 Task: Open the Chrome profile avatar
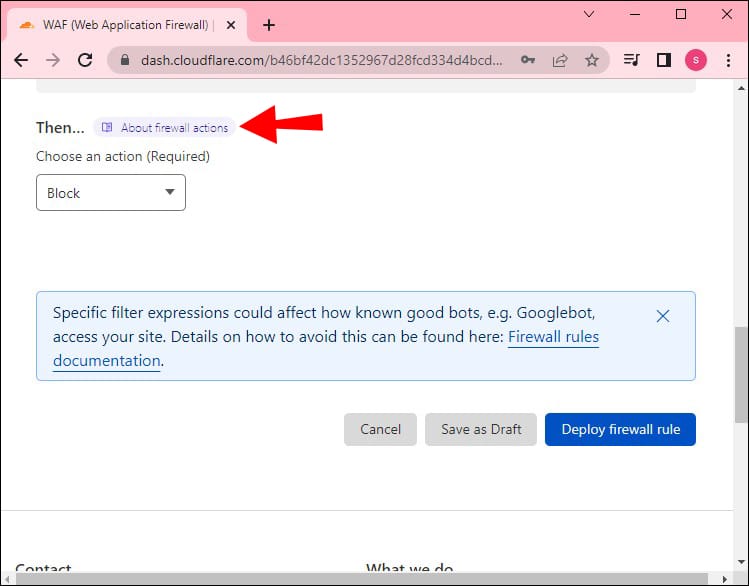pyautogui.click(x=696, y=60)
